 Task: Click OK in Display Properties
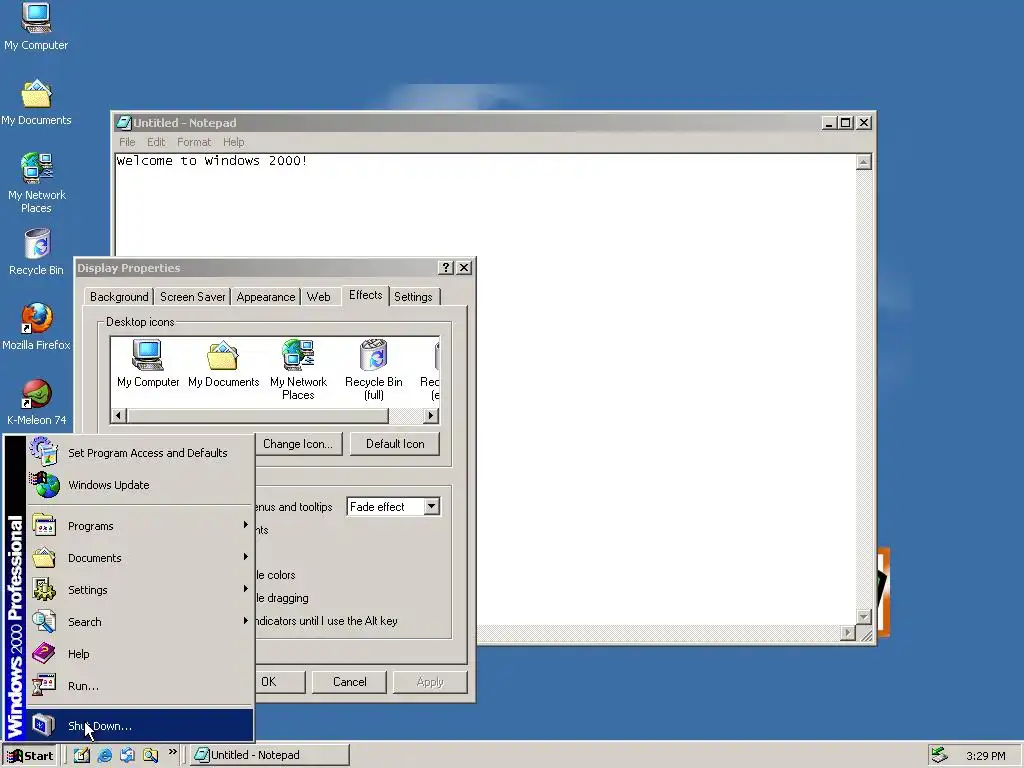(x=280, y=682)
